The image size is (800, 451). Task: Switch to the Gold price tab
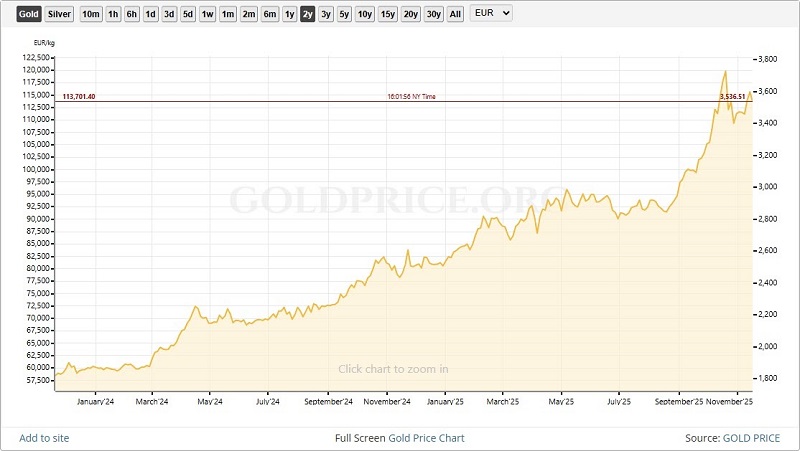point(28,14)
